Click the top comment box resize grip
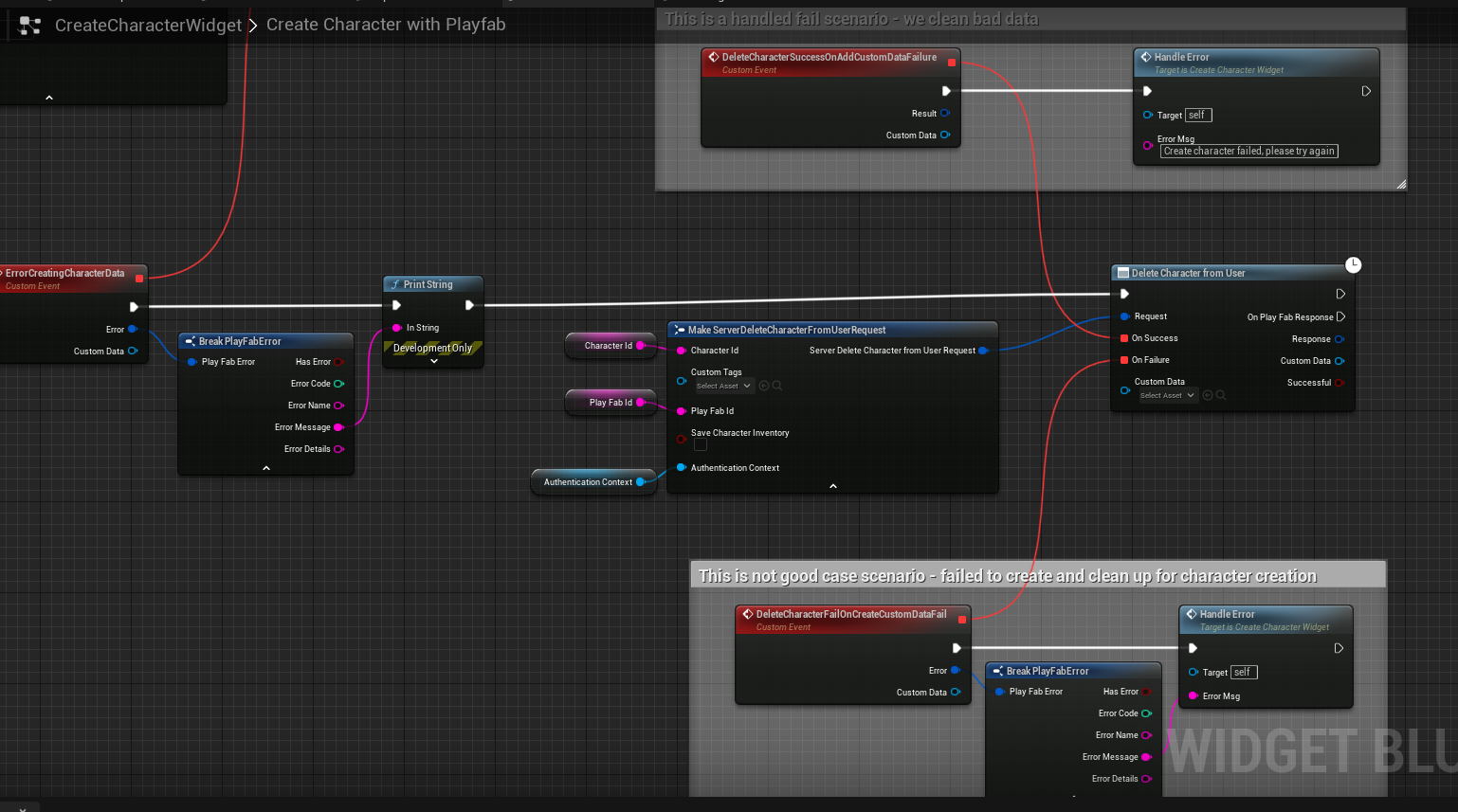This screenshot has height=812, width=1458. (x=1401, y=184)
